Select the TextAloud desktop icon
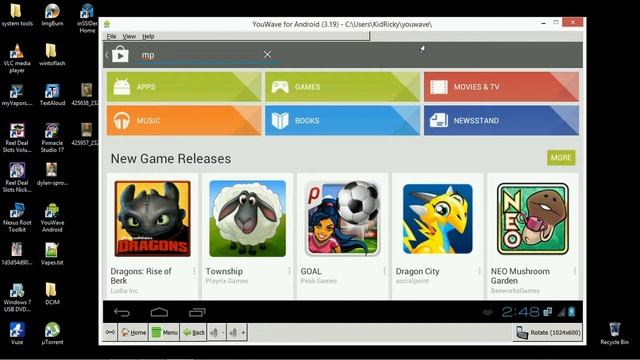The image size is (640, 360). pos(52,95)
